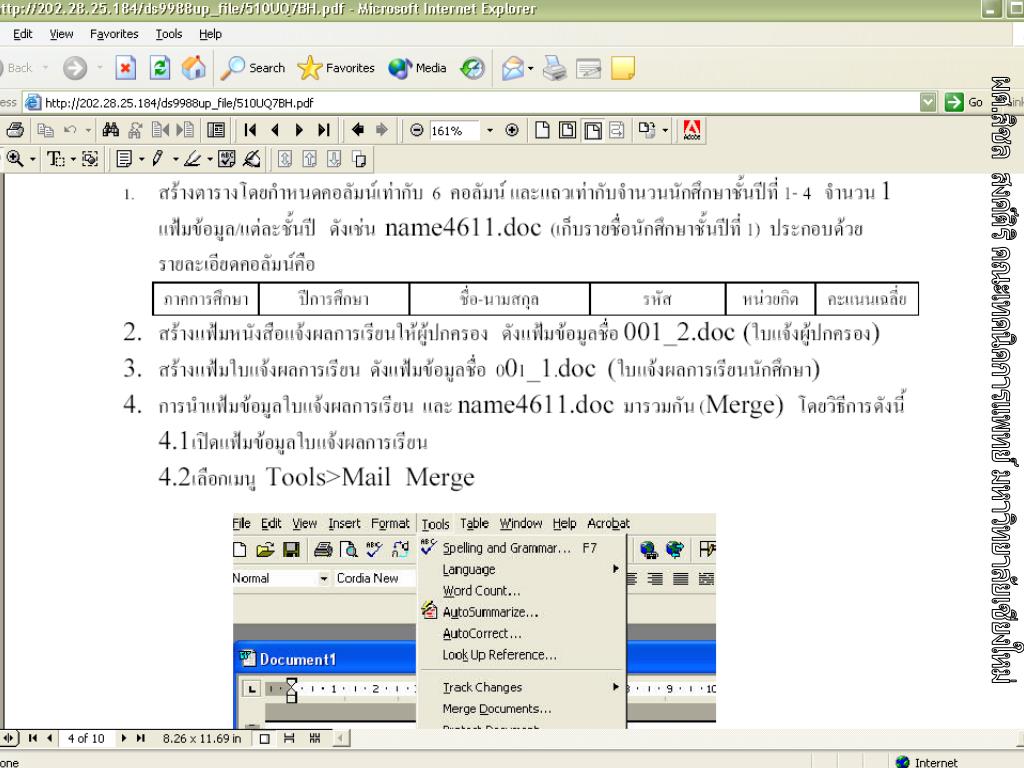The image size is (1024, 768).
Task: Click the address bar URL field
Action: coord(470,103)
